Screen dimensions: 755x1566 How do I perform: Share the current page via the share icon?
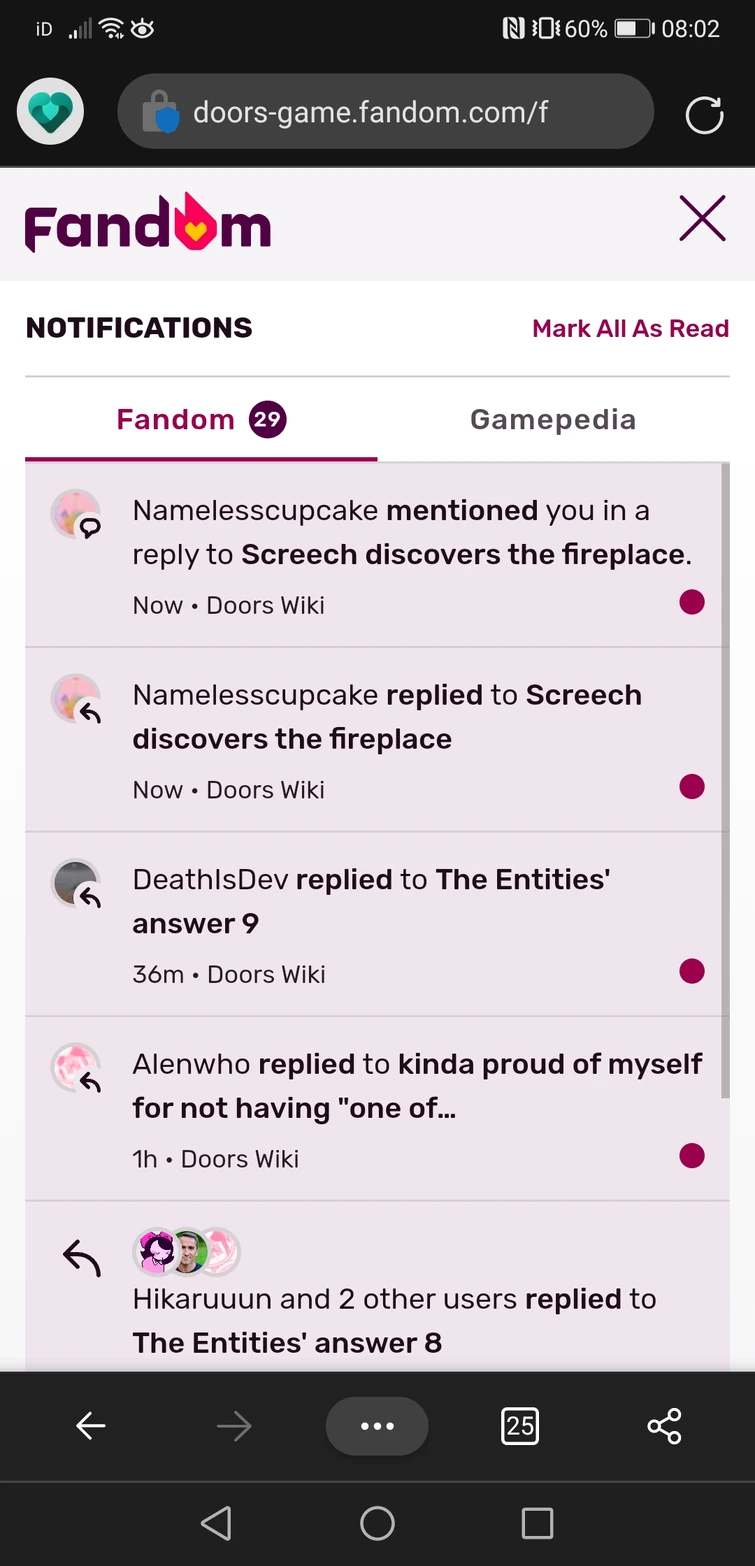click(664, 1426)
